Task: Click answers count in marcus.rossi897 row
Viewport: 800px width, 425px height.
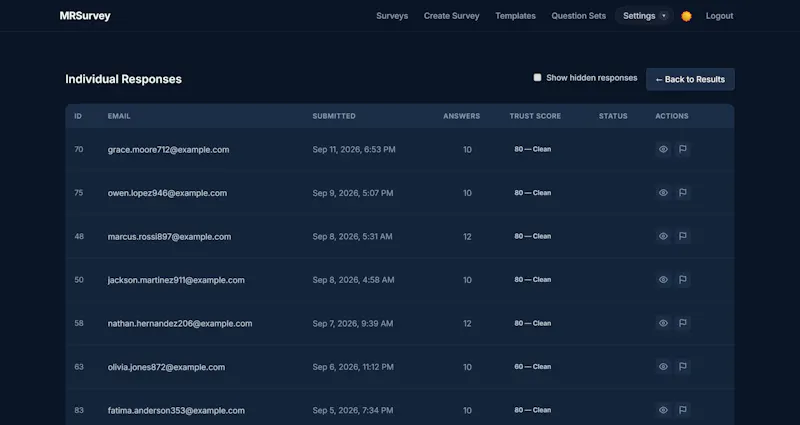Action: pos(467,237)
